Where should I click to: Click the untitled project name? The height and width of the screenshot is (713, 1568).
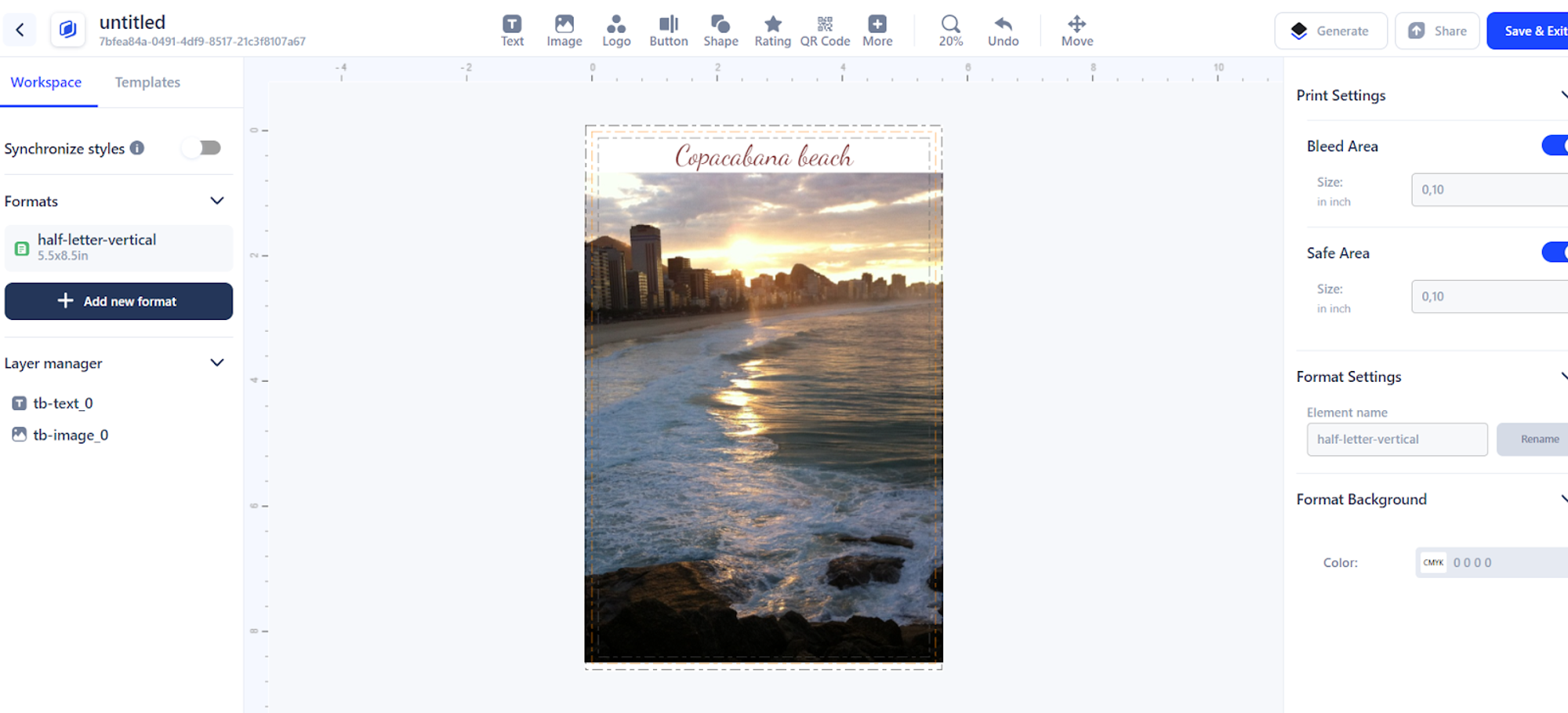[132, 22]
